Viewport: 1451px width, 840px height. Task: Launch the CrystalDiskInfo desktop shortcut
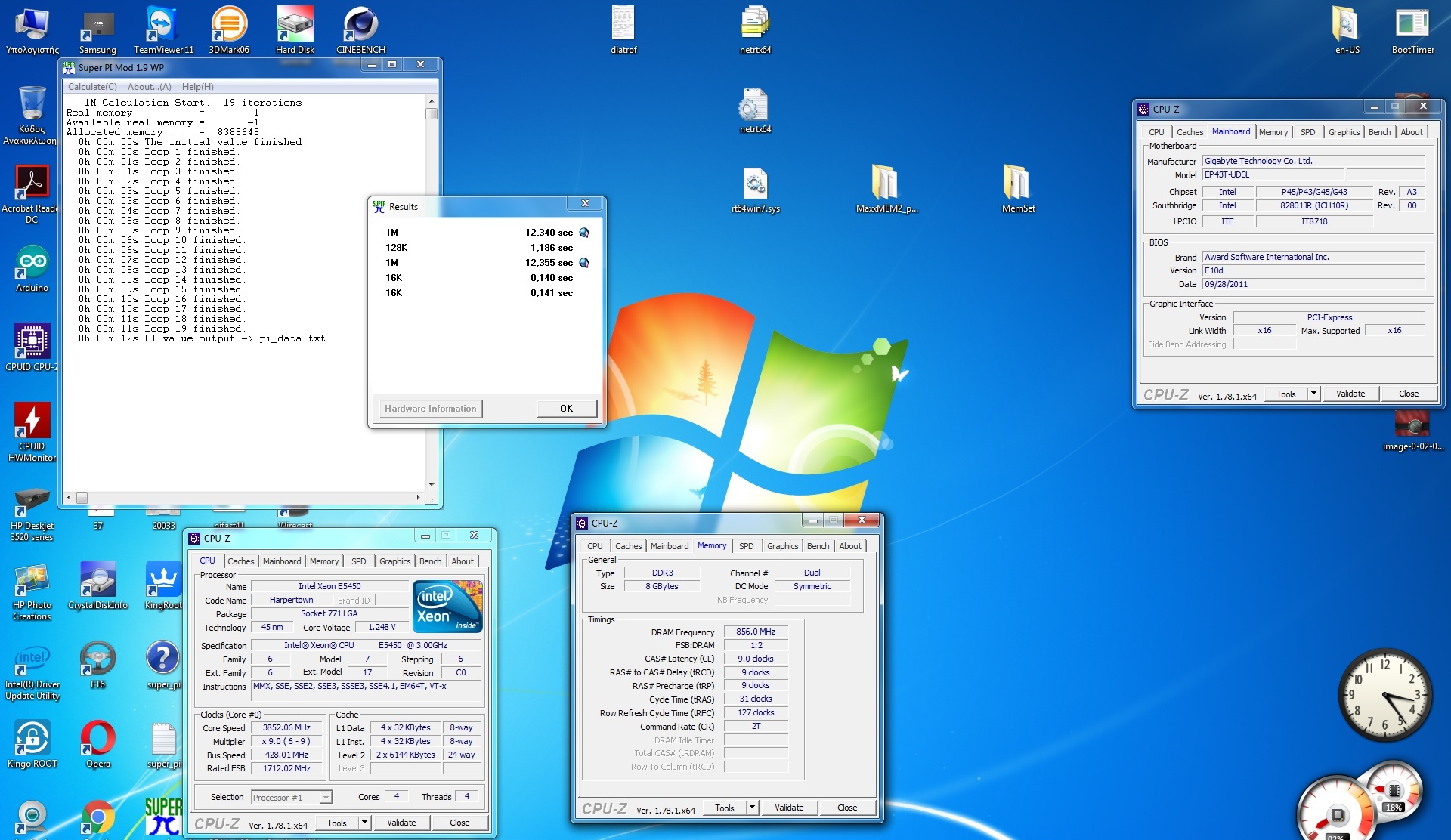click(x=98, y=586)
